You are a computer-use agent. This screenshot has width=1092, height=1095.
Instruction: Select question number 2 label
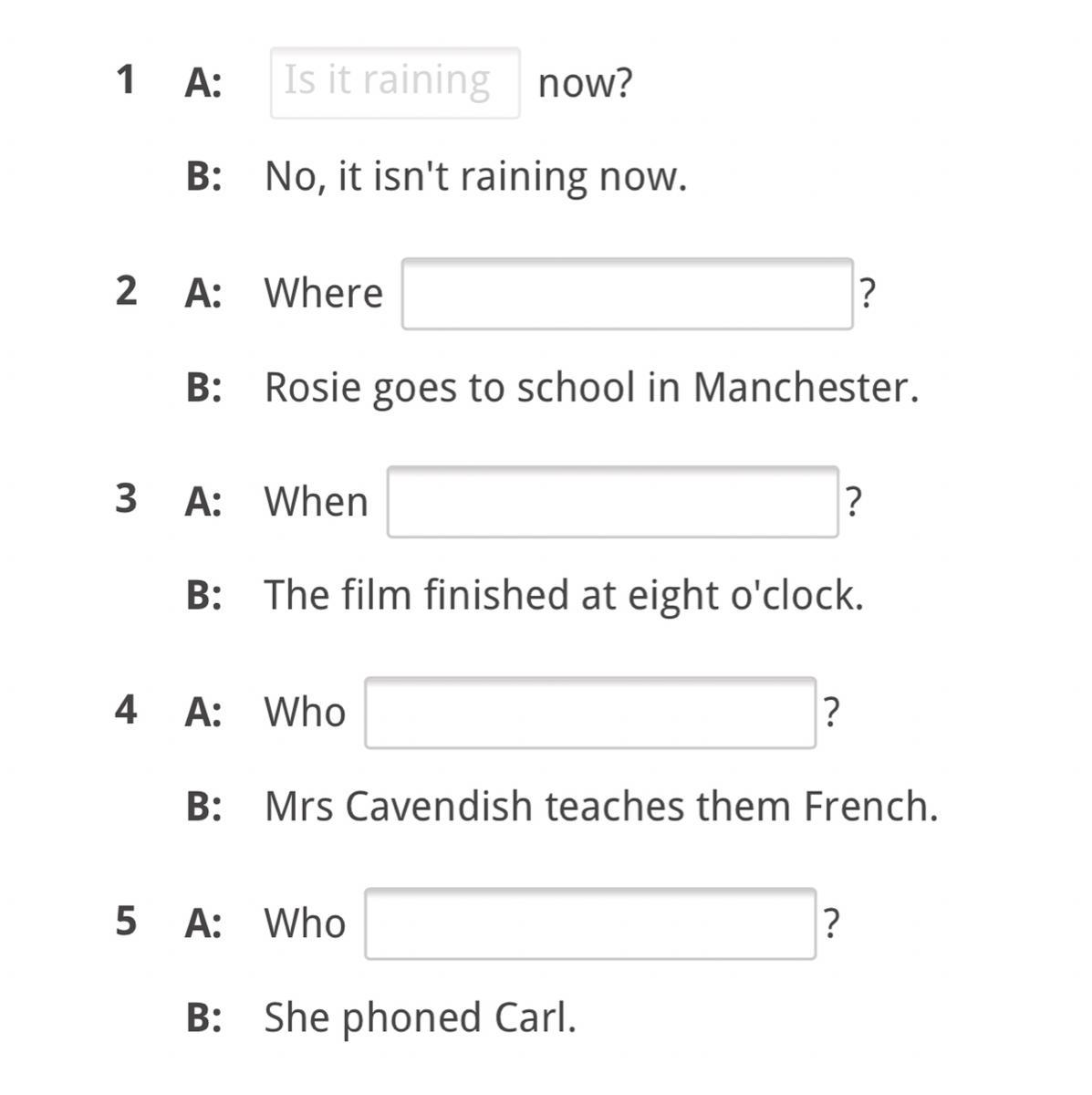tap(127, 291)
